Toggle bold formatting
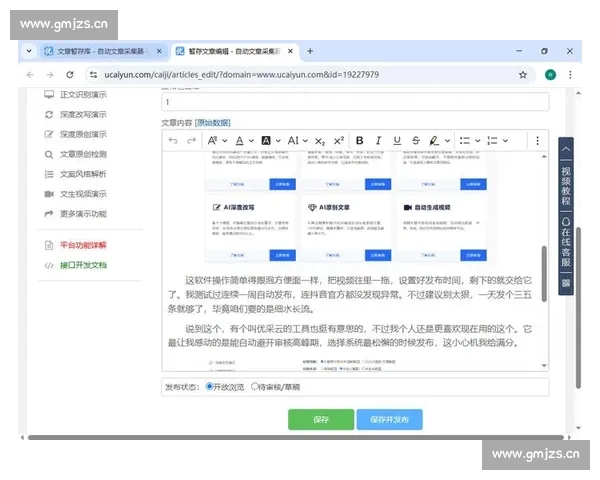 point(359,141)
